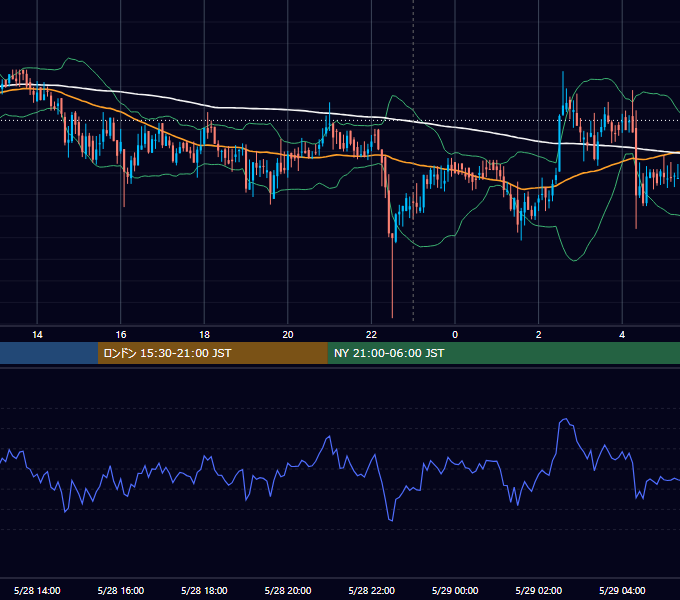Image resolution: width=680 pixels, height=600 pixels.
Task: Select the NY 21:00-06:00 JST session bar
Action: pyautogui.click(x=503, y=353)
